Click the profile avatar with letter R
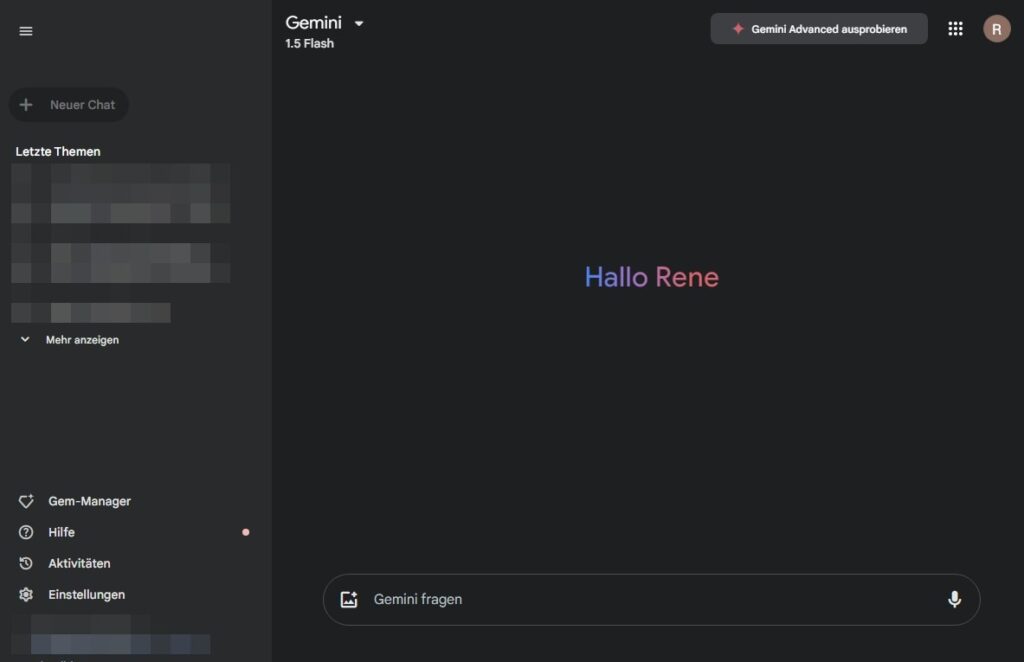 point(996,29)
